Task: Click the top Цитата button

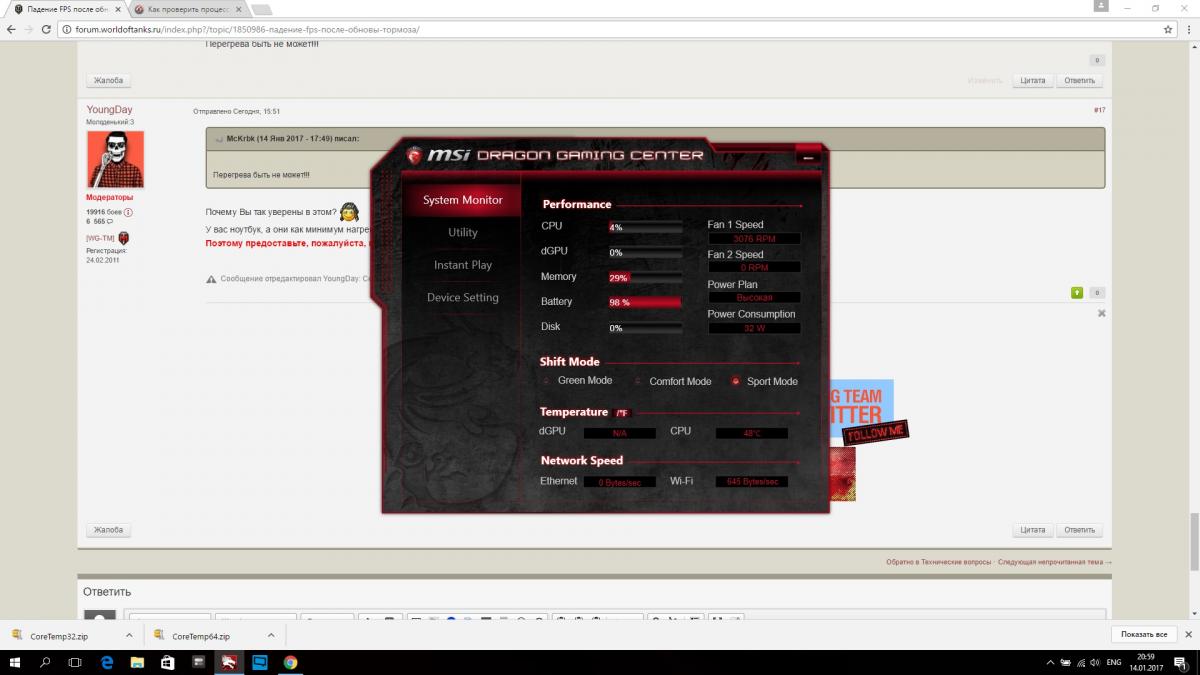Action: 1033,80
